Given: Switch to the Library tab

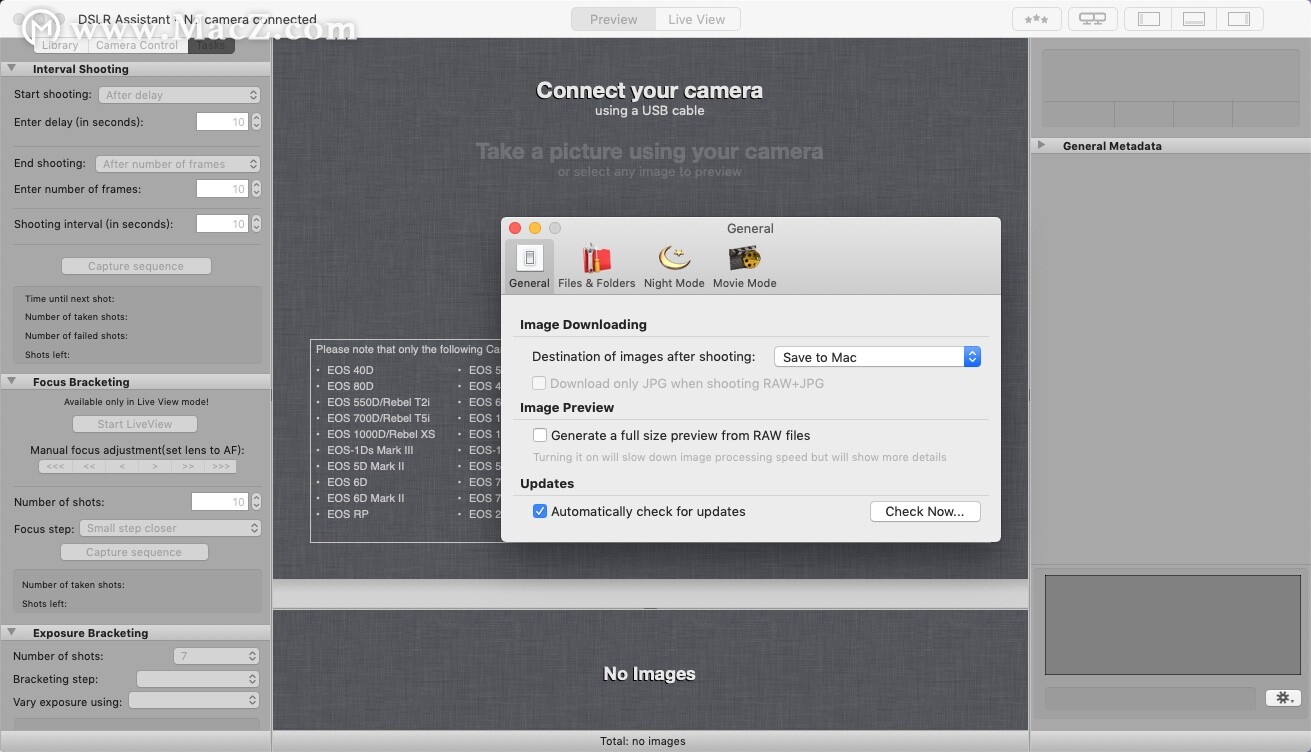Looking at the screenshot, I should point(60,45).
